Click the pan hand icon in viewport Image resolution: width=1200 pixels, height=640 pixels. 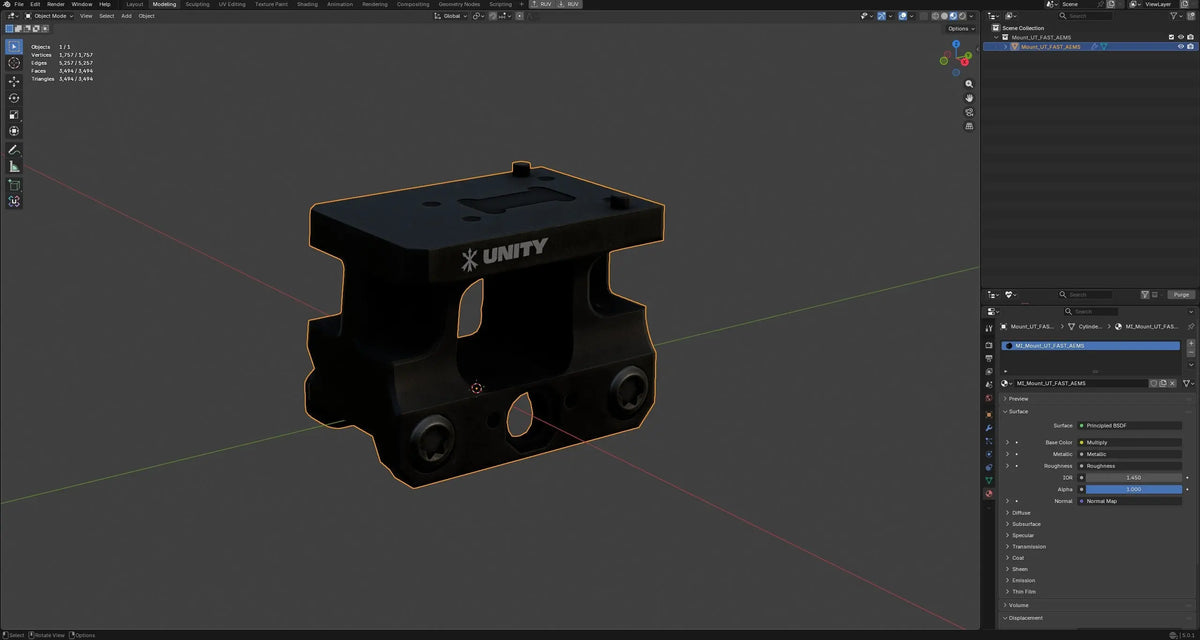click(969, 98)
